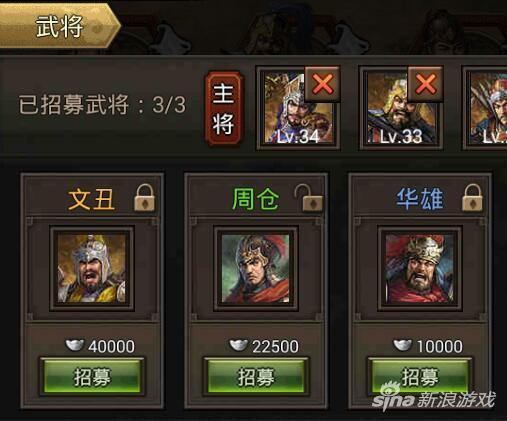The image size is (507, 421).
Task: Click the silver ingot icon beside 40000
Action: 74,345
